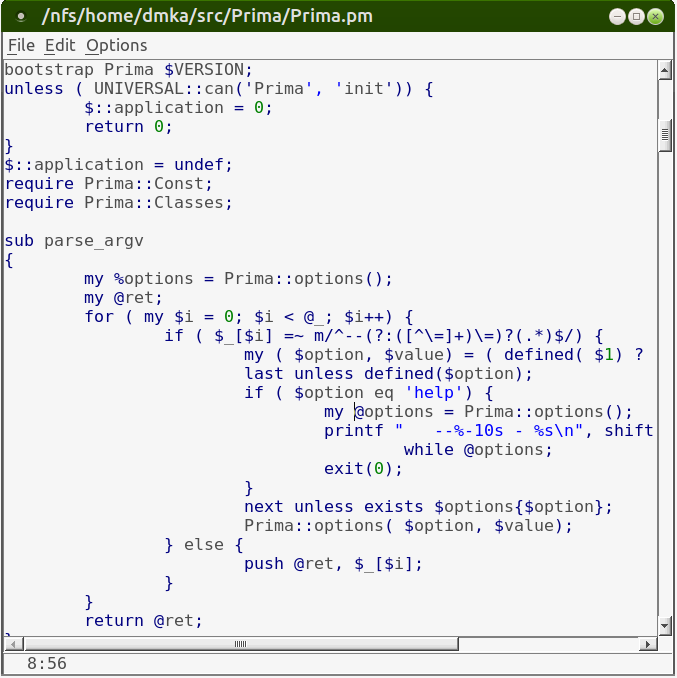The width and height of the screenshot is (677, 678).
Task: Click the regex match line with 'm/^--'
Action: pyautogui.click(x=383, y=336)
